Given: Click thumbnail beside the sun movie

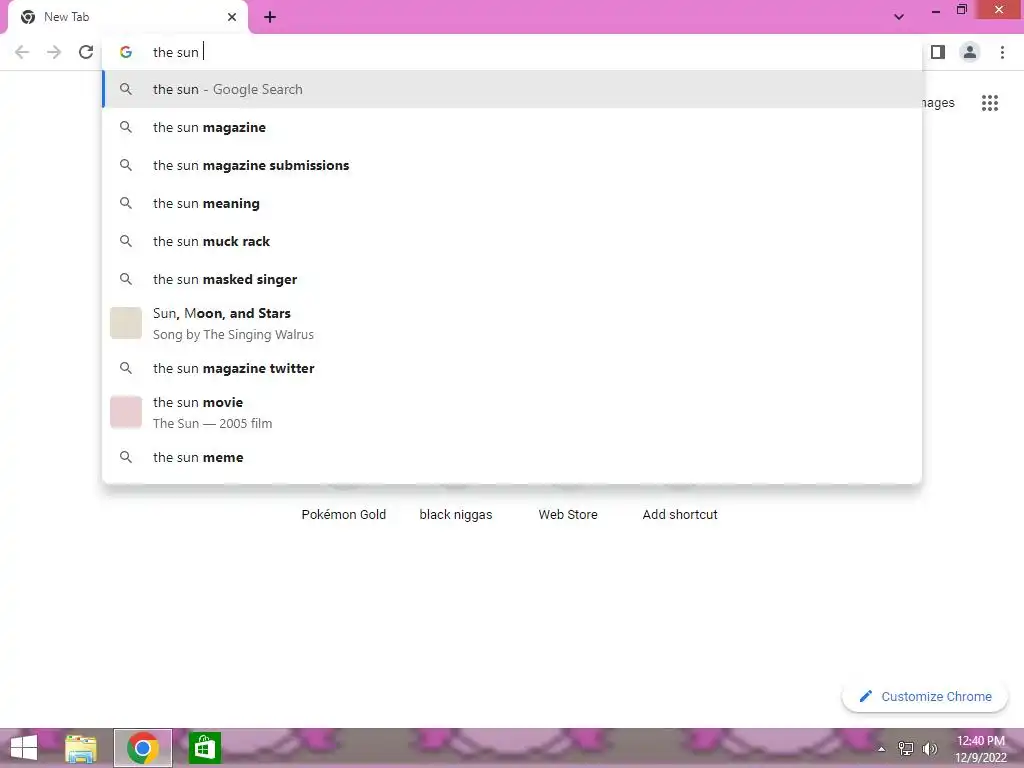Looking at the screenshot, I should (126, 412).
